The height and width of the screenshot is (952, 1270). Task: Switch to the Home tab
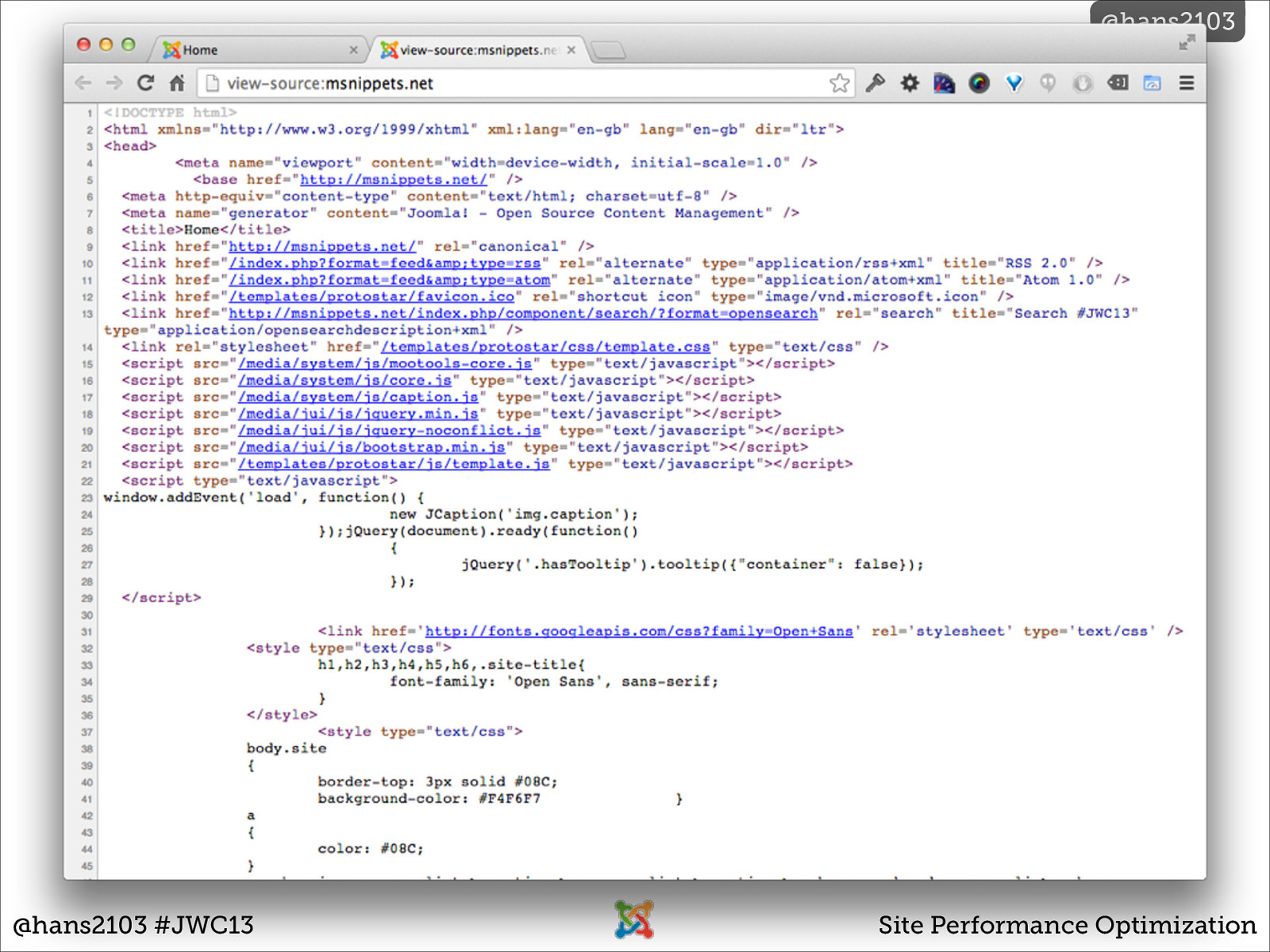258,50
